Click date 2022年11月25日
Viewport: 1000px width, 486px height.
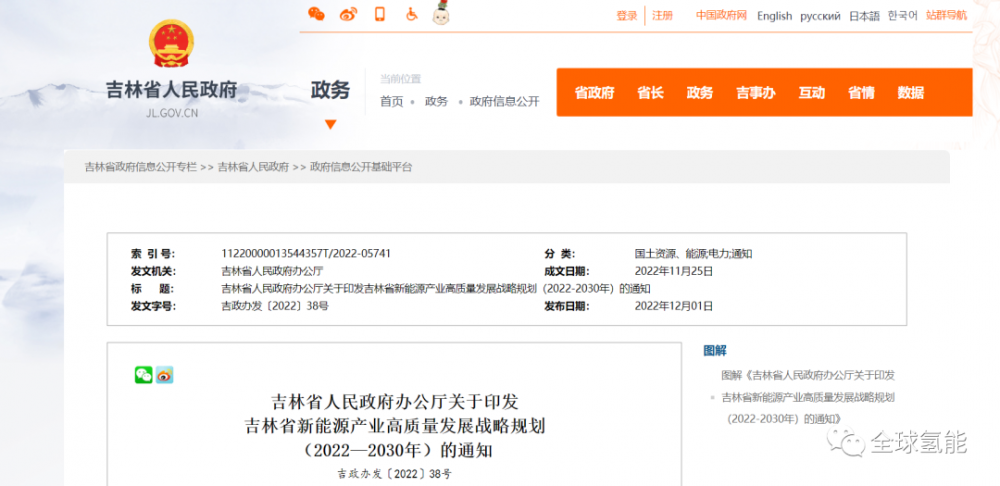(674, 271)
